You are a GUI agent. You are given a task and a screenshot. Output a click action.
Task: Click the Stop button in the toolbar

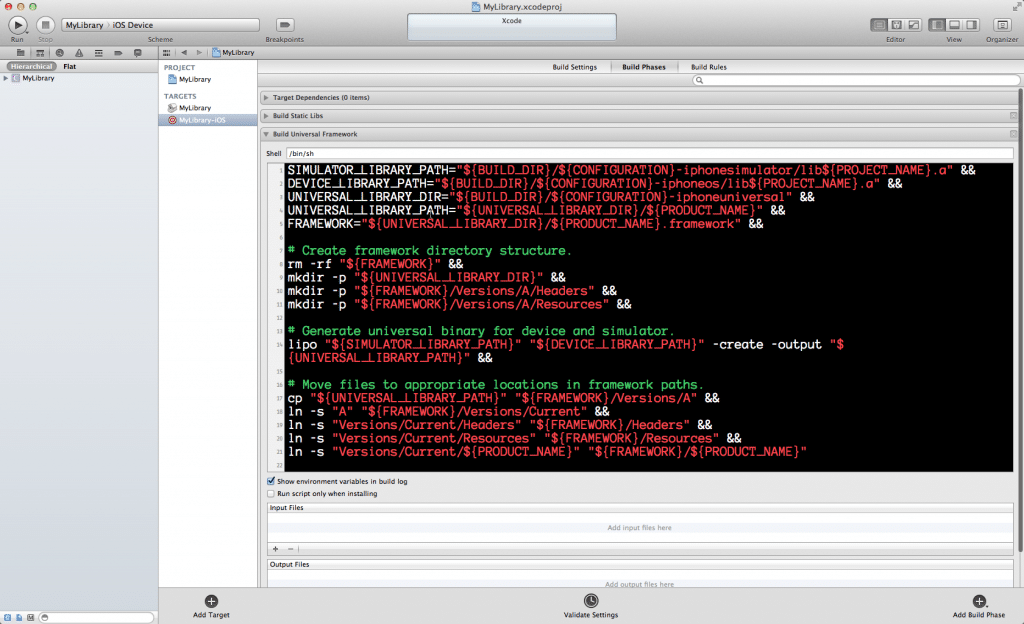tap(45, 25)
